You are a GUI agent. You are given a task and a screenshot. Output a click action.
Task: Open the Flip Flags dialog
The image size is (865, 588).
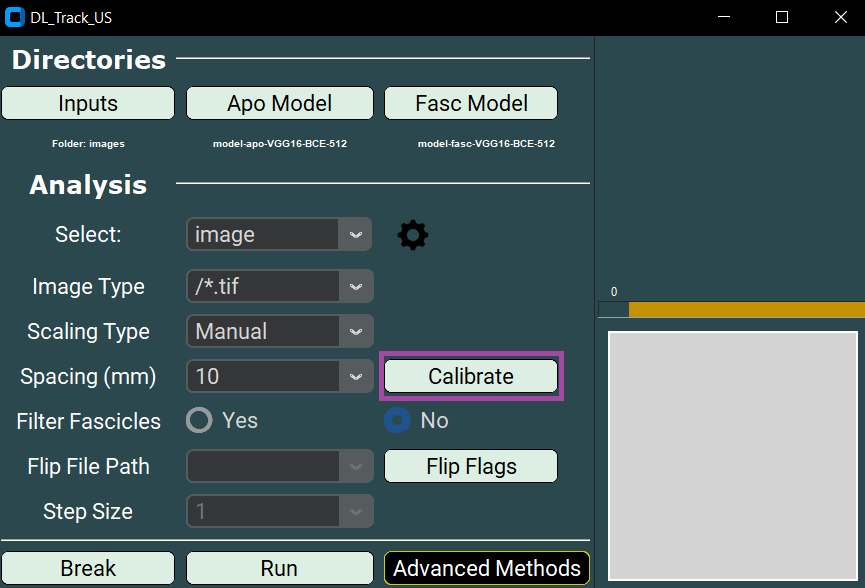tap(470, 466)
